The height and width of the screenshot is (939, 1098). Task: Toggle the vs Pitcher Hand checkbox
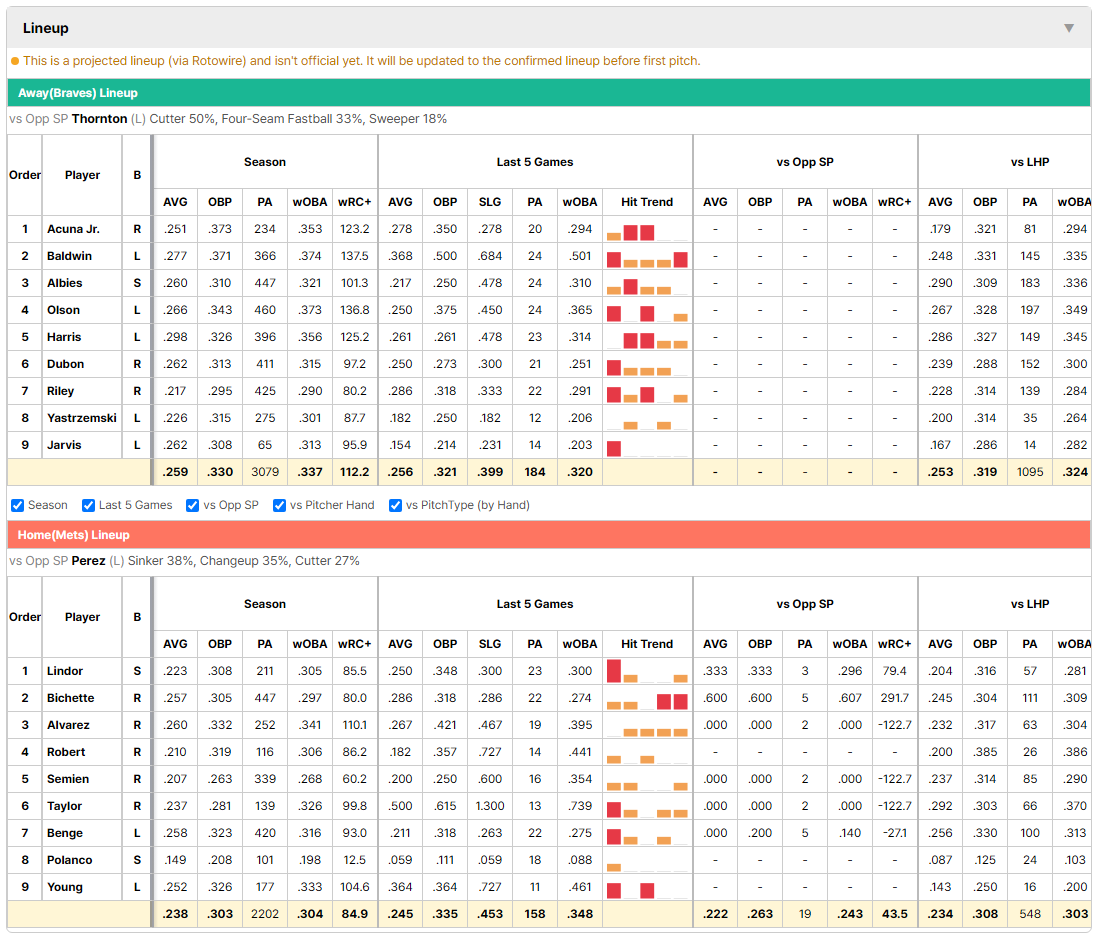click(279, 506)
